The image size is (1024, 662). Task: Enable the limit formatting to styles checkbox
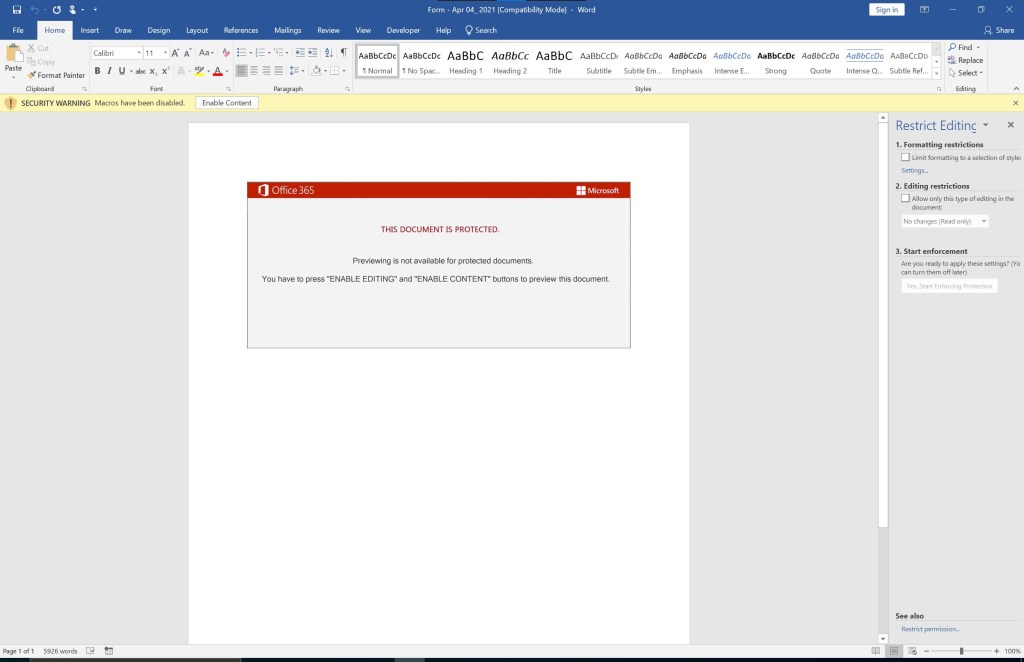[x=906, y=157]
